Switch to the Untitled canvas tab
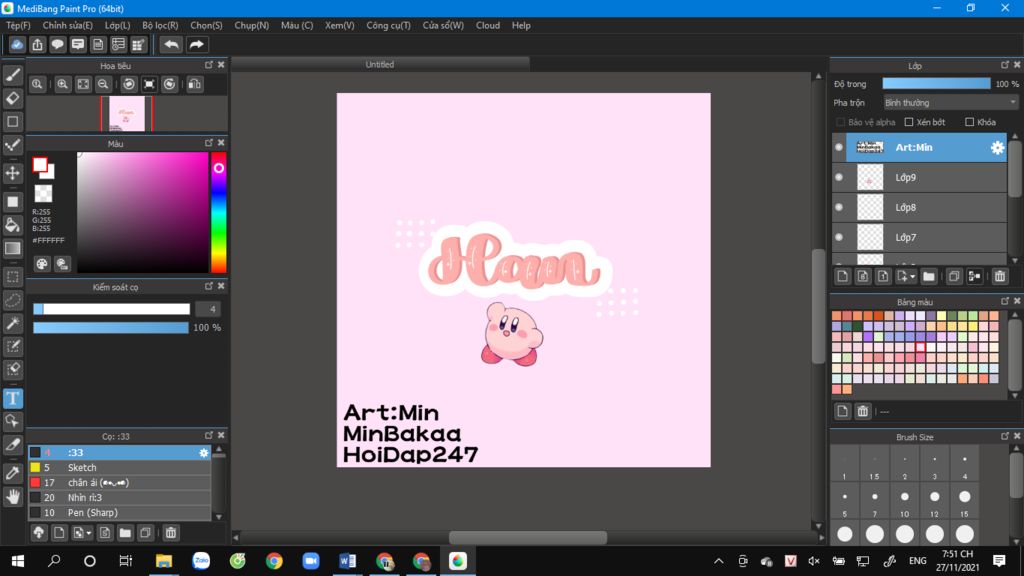Screen dimensions: 1024x576 (x=379, y=64)
